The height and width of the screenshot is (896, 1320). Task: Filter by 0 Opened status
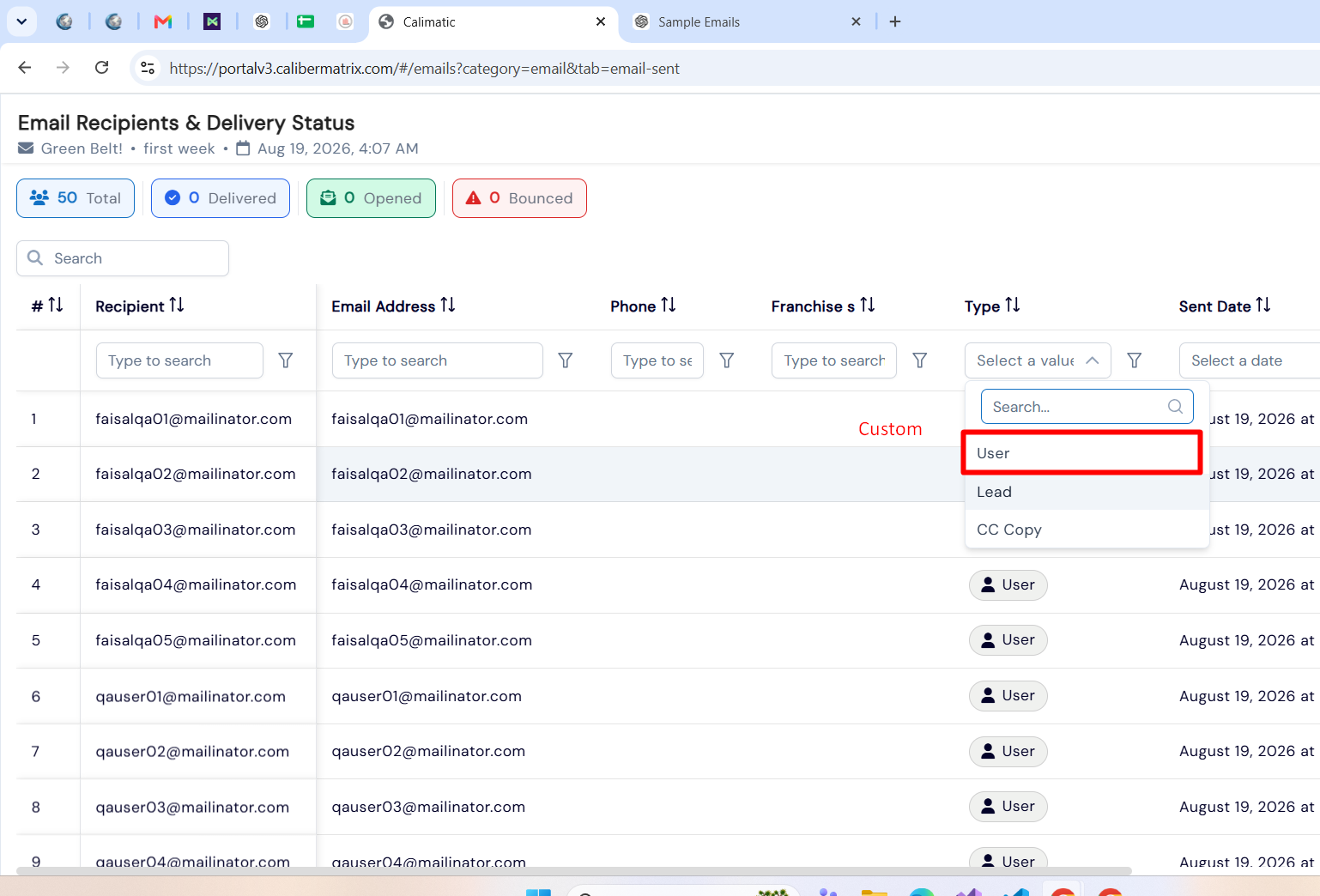click(371, 198)
